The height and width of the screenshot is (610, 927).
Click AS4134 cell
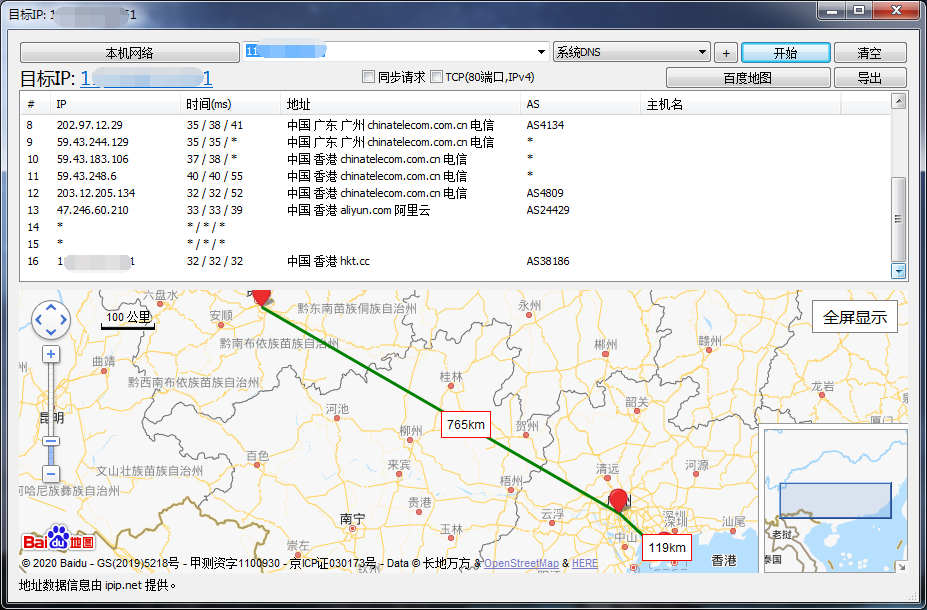tap(545, 125)
